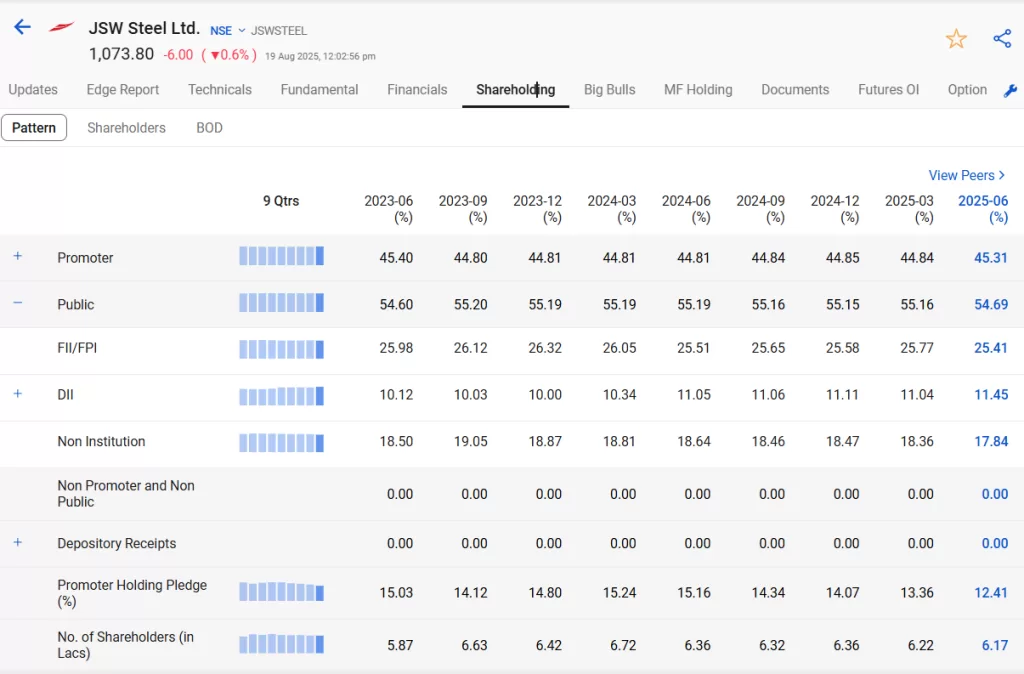The image size is (1024, 674).
Task: Click the No. of Shareholders (in Lacs) label
Action: [125, 645]
